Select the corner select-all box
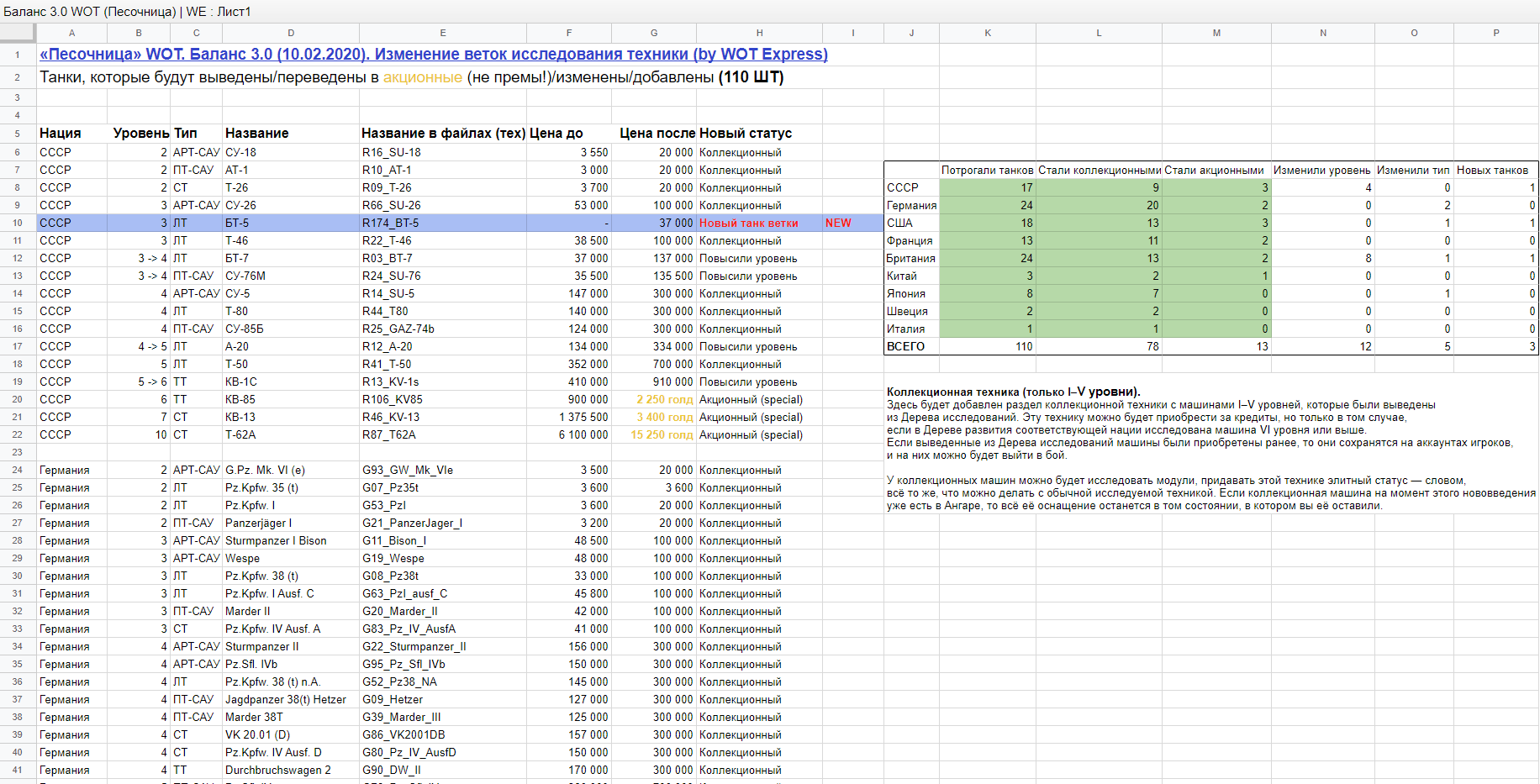The height and width of the screenshot is (784, 1540). pyautogui.click(x=18, y=33)
